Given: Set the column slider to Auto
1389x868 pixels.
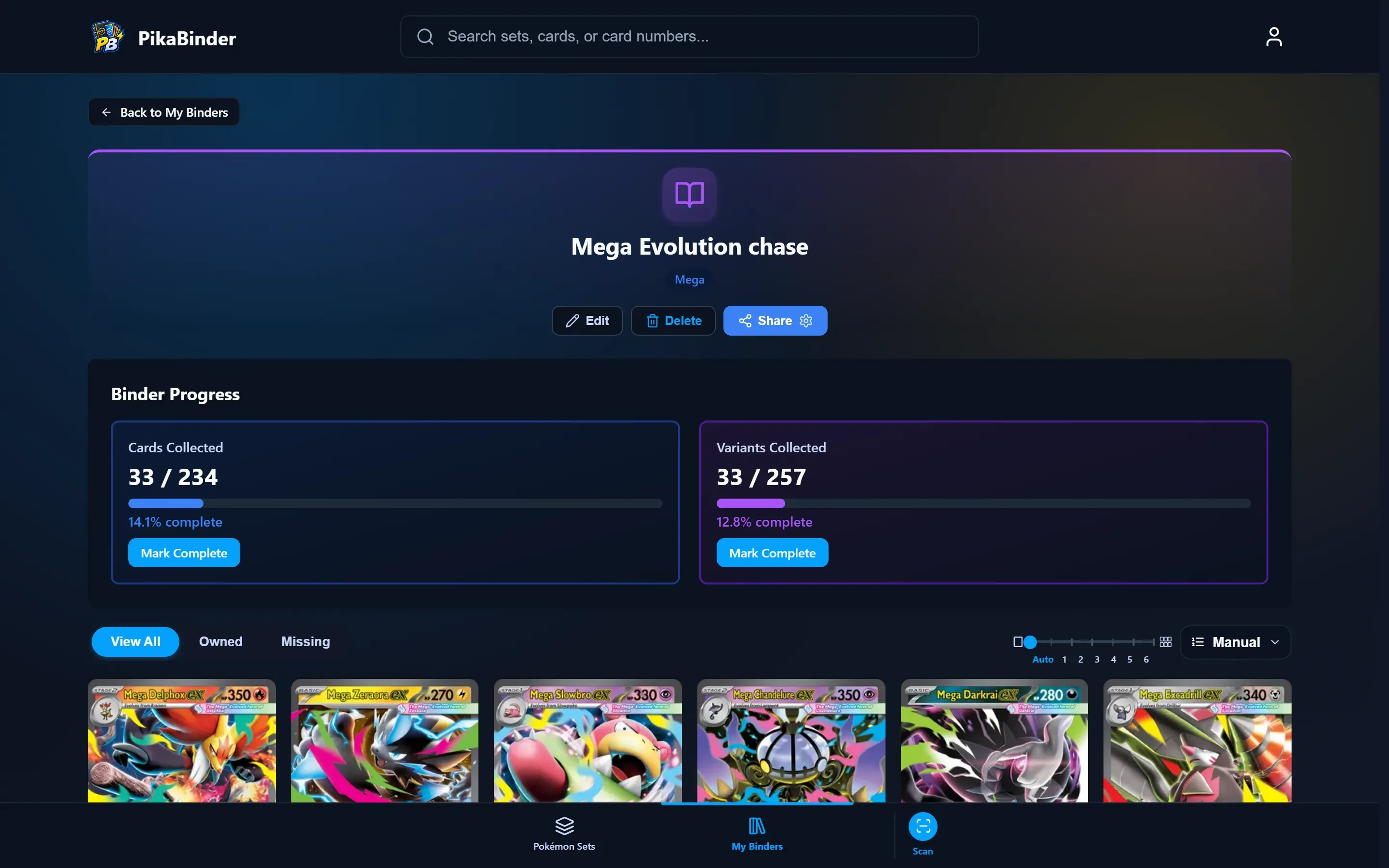Looking at the screenshot, I should click(1043, 660).
